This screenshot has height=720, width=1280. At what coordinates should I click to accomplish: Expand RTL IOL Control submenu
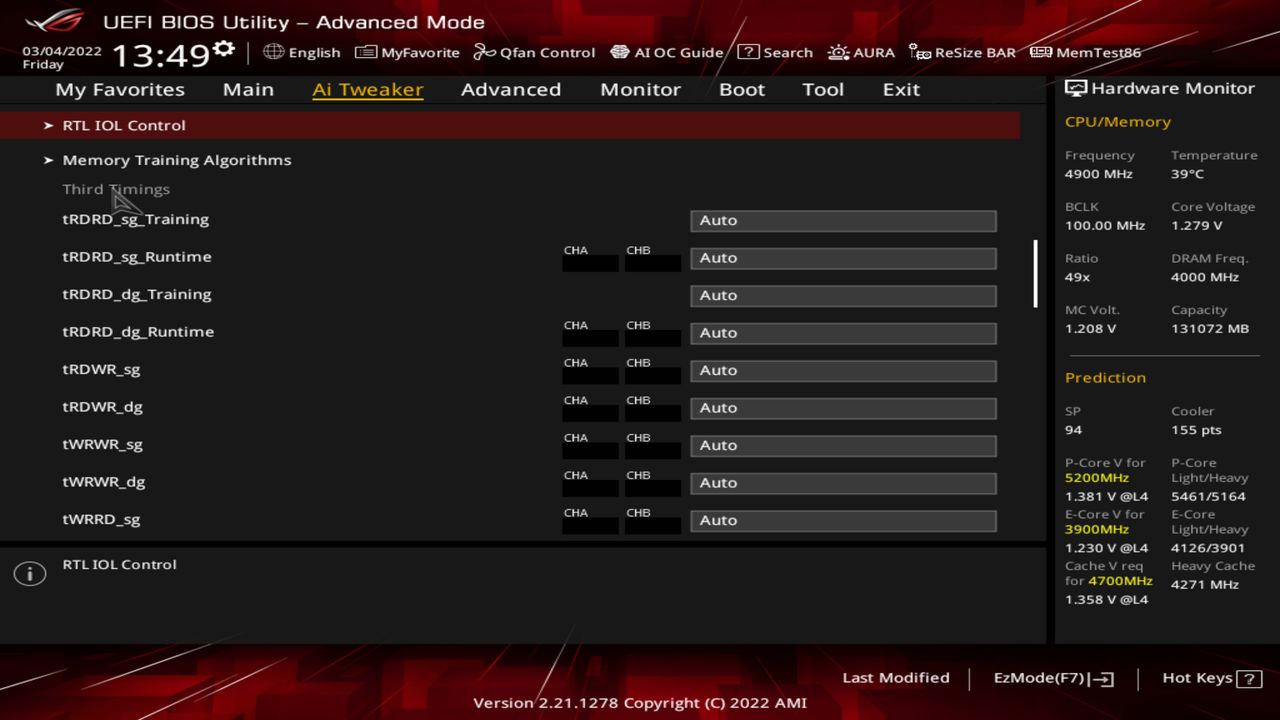click(x=510, y=125)
